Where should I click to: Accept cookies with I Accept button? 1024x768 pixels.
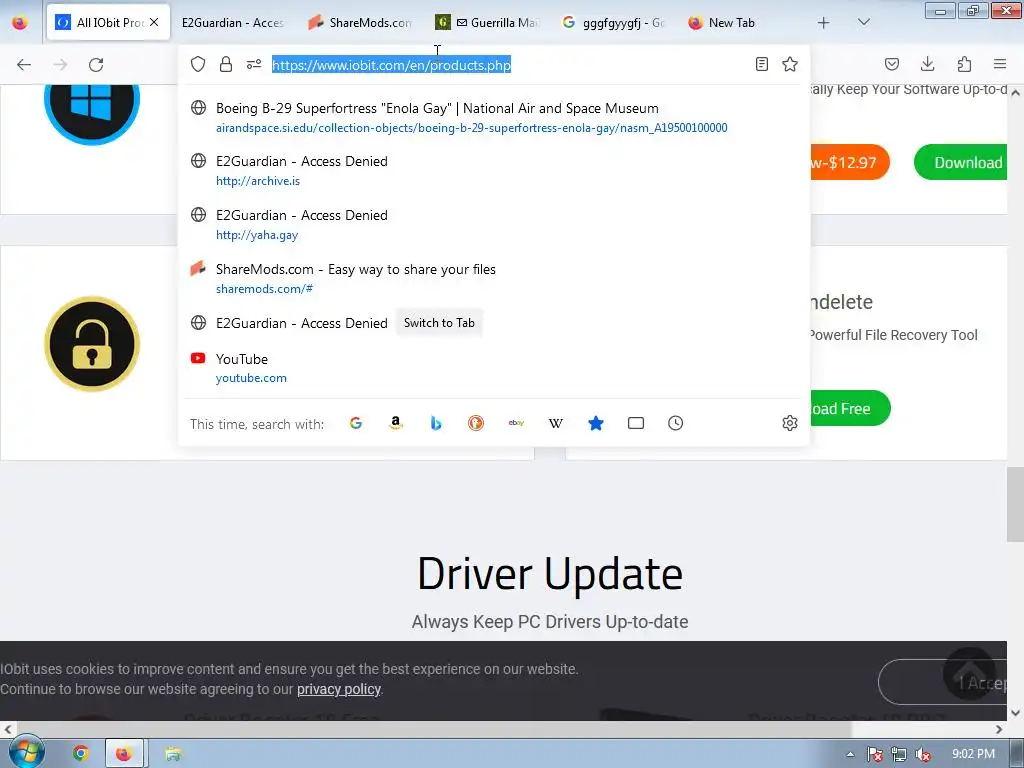click(942, 682)
